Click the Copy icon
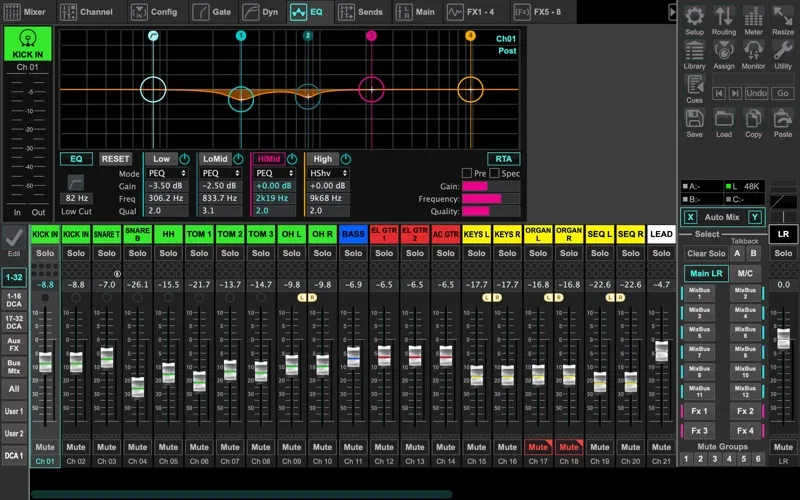 pyautogui.click(x=753, y=123)
